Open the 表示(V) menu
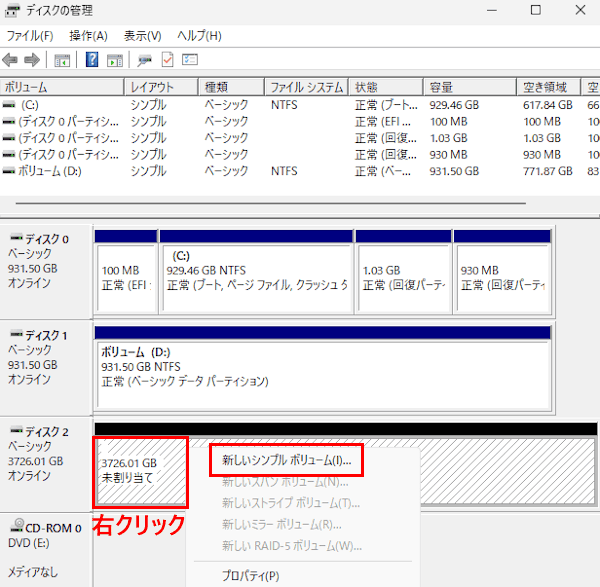The height and width of the screenshot is (587, 600). [x=143, y=36]
